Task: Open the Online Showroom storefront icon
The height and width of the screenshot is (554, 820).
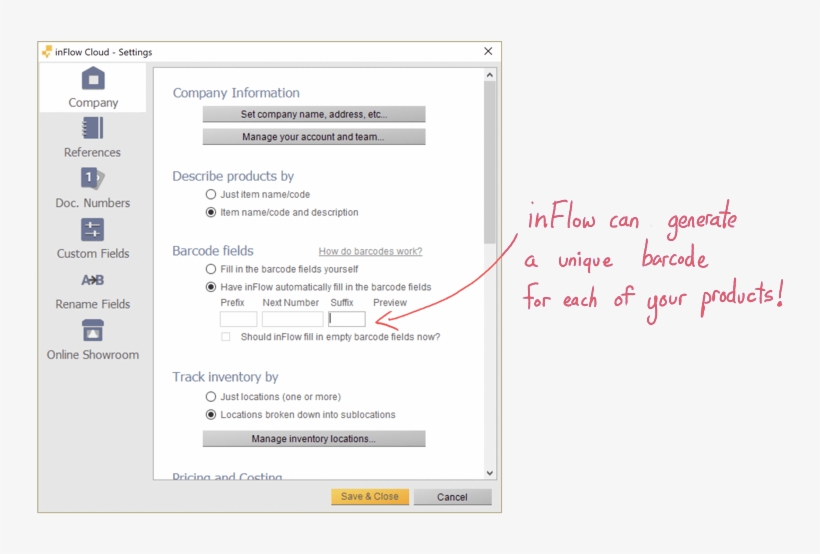Action: pyautogui.click(x=93, y=331)
